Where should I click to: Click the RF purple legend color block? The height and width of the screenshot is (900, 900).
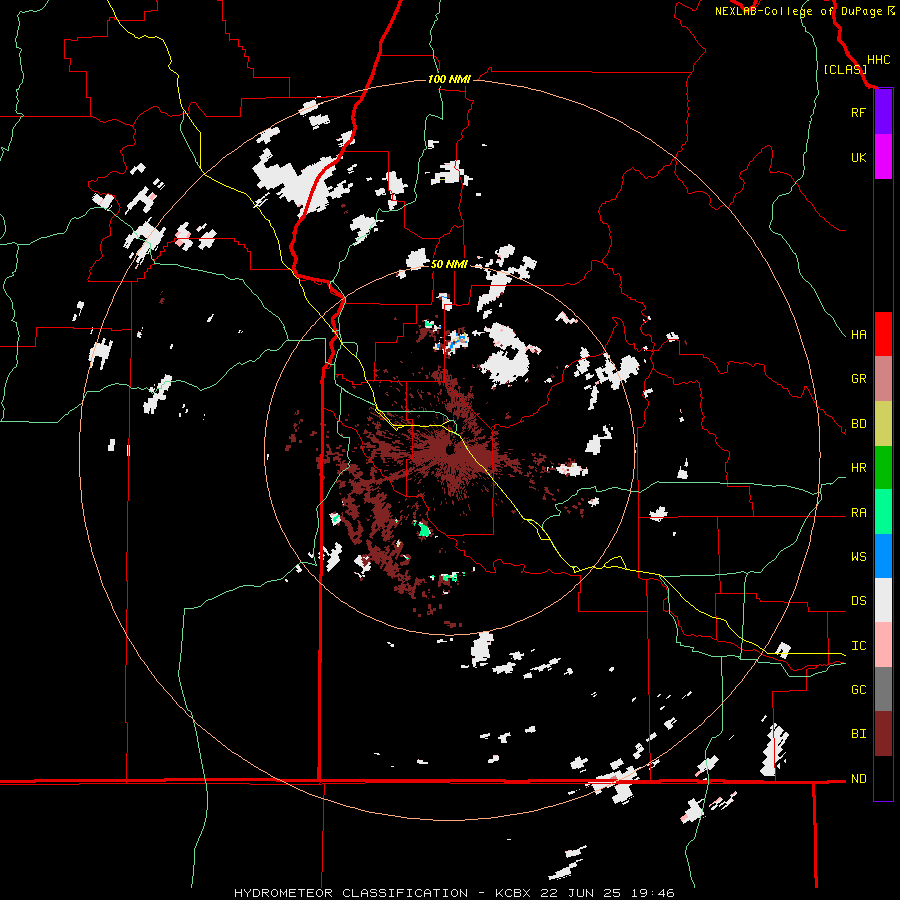(883, 112)
